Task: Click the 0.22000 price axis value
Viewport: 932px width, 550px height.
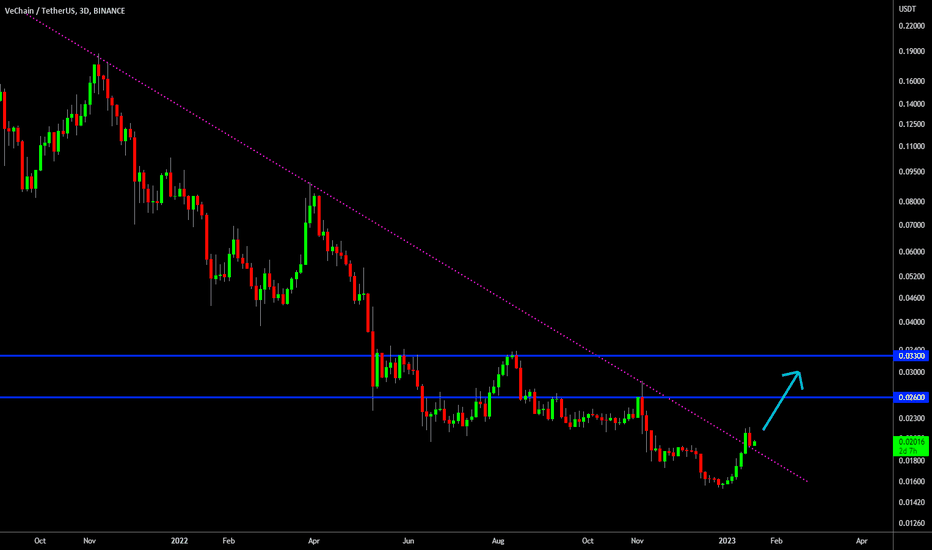Action: [x=912, y=26]
